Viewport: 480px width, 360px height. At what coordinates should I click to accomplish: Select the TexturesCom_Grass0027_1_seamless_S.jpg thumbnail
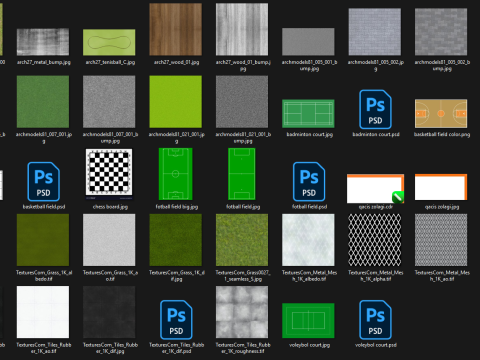242,240
